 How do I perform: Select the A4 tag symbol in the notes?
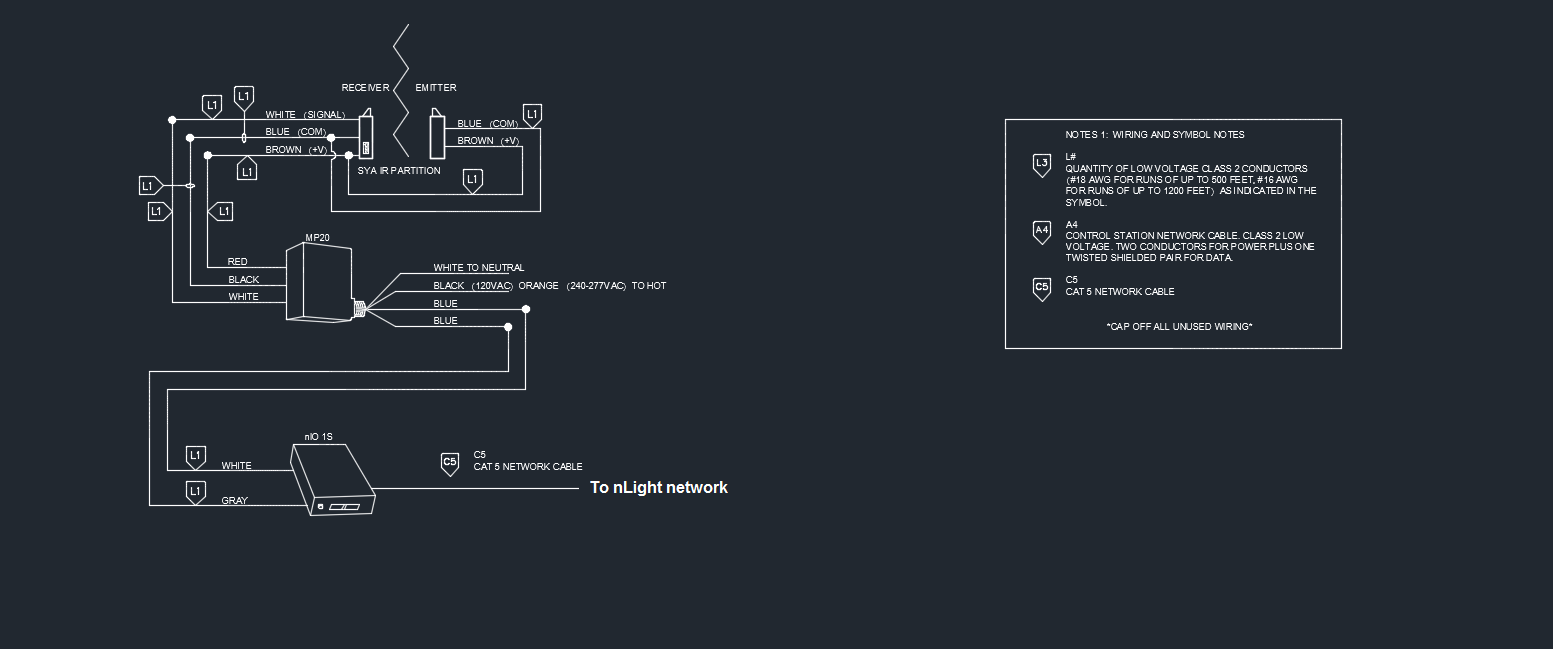tap(1041, 231)
